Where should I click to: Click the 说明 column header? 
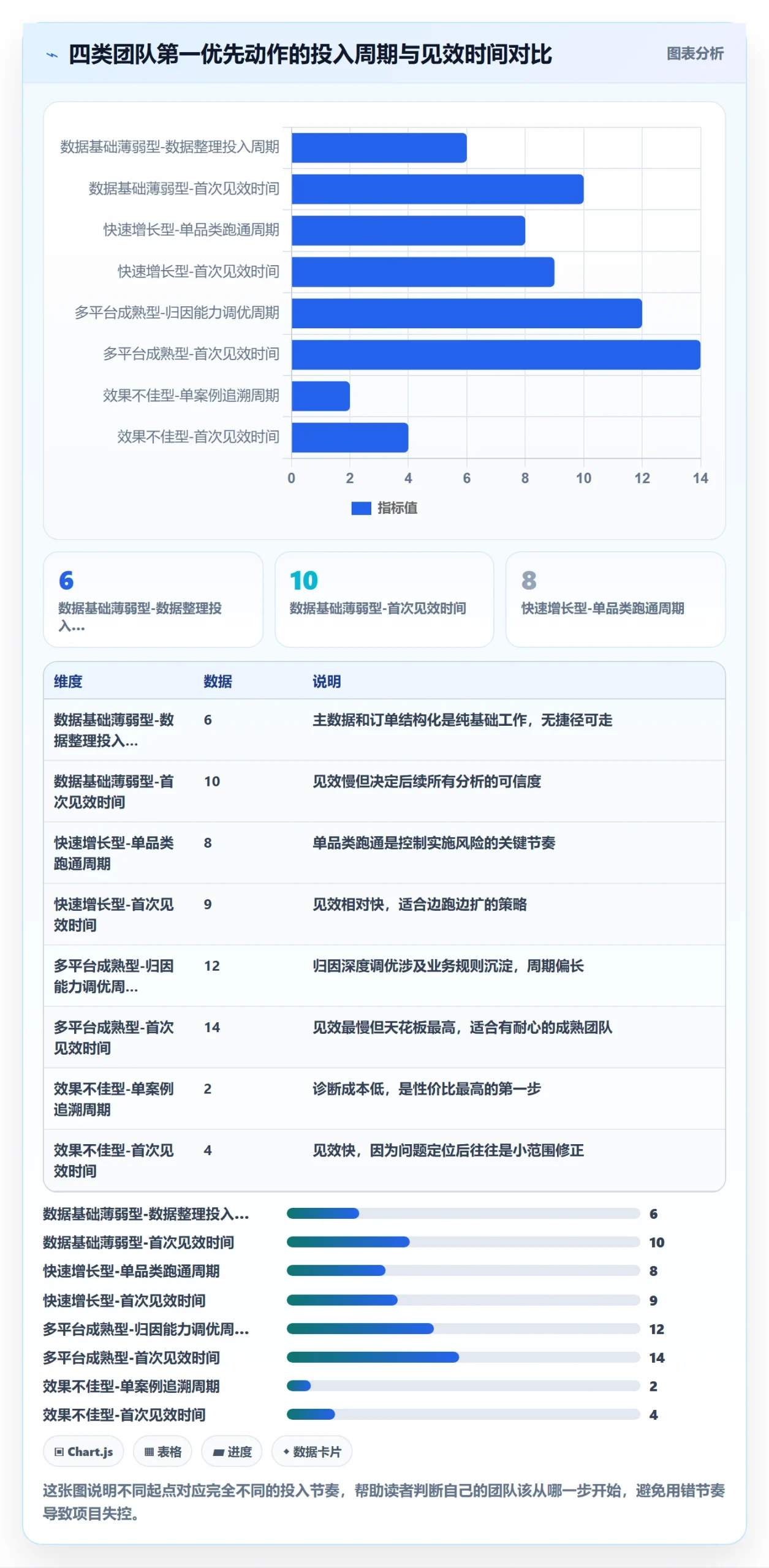(x=327, y=681)
